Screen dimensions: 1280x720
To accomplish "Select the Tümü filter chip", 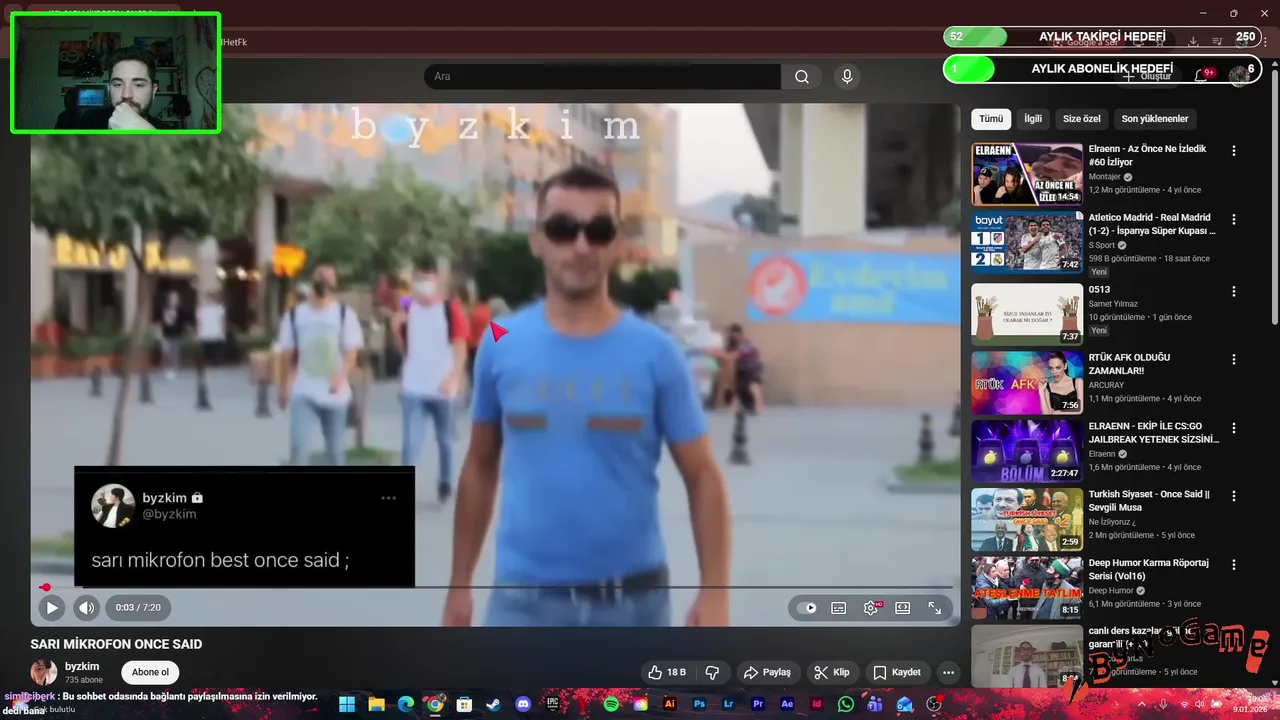I will click(x=991, y=119).
